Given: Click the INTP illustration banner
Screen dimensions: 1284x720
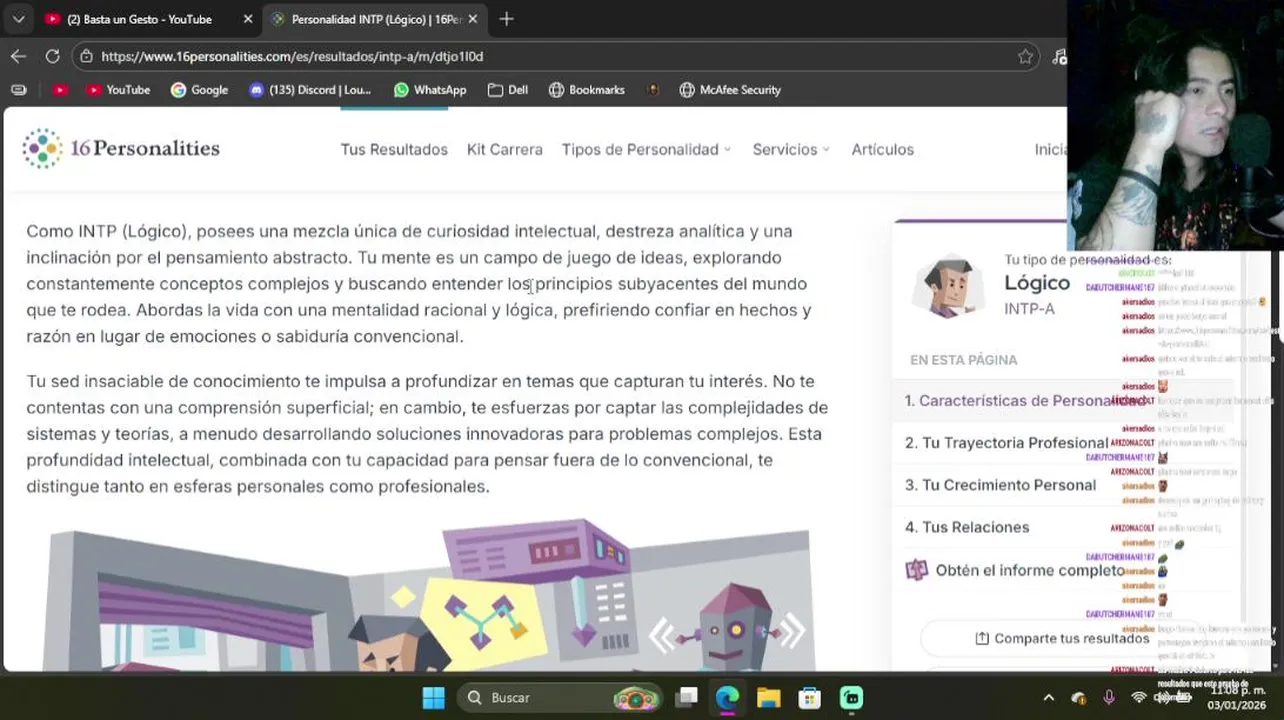Looking at the screenshot, I should pos(427,594).
